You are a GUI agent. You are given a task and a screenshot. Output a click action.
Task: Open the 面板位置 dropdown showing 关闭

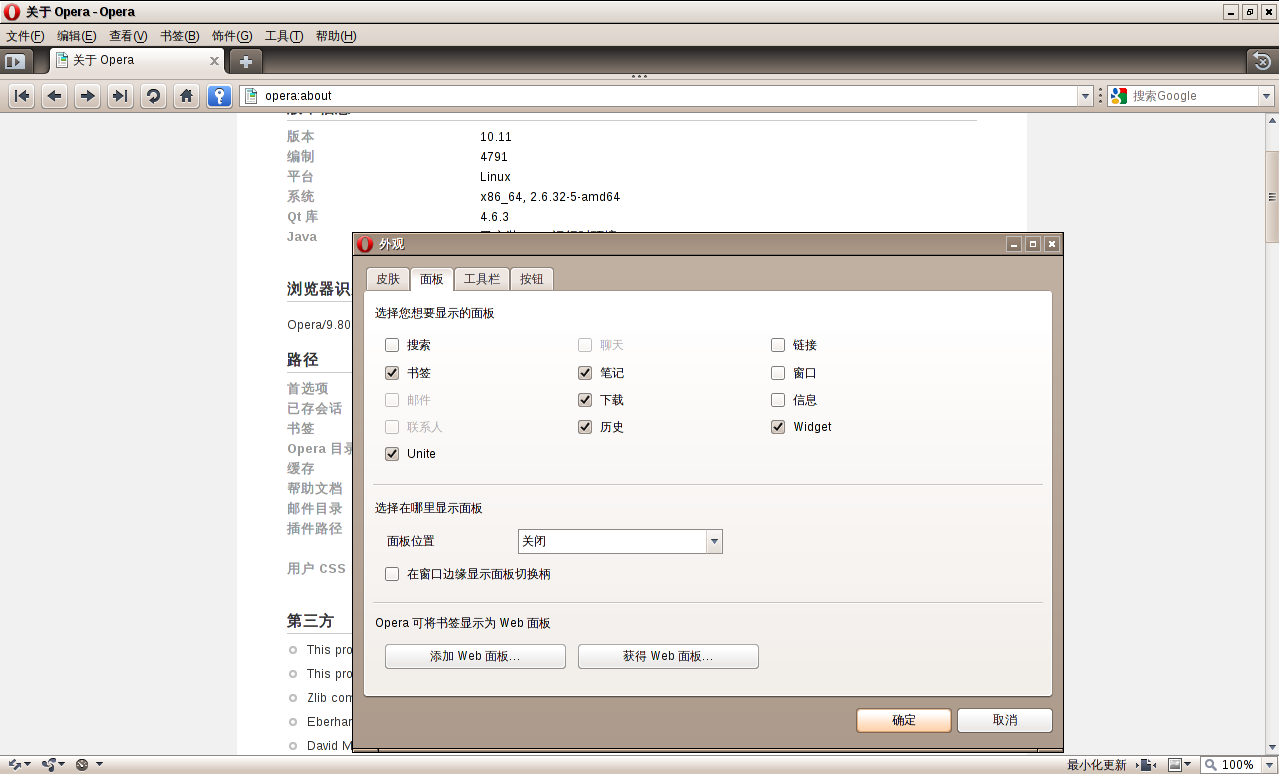coord(620,541)
